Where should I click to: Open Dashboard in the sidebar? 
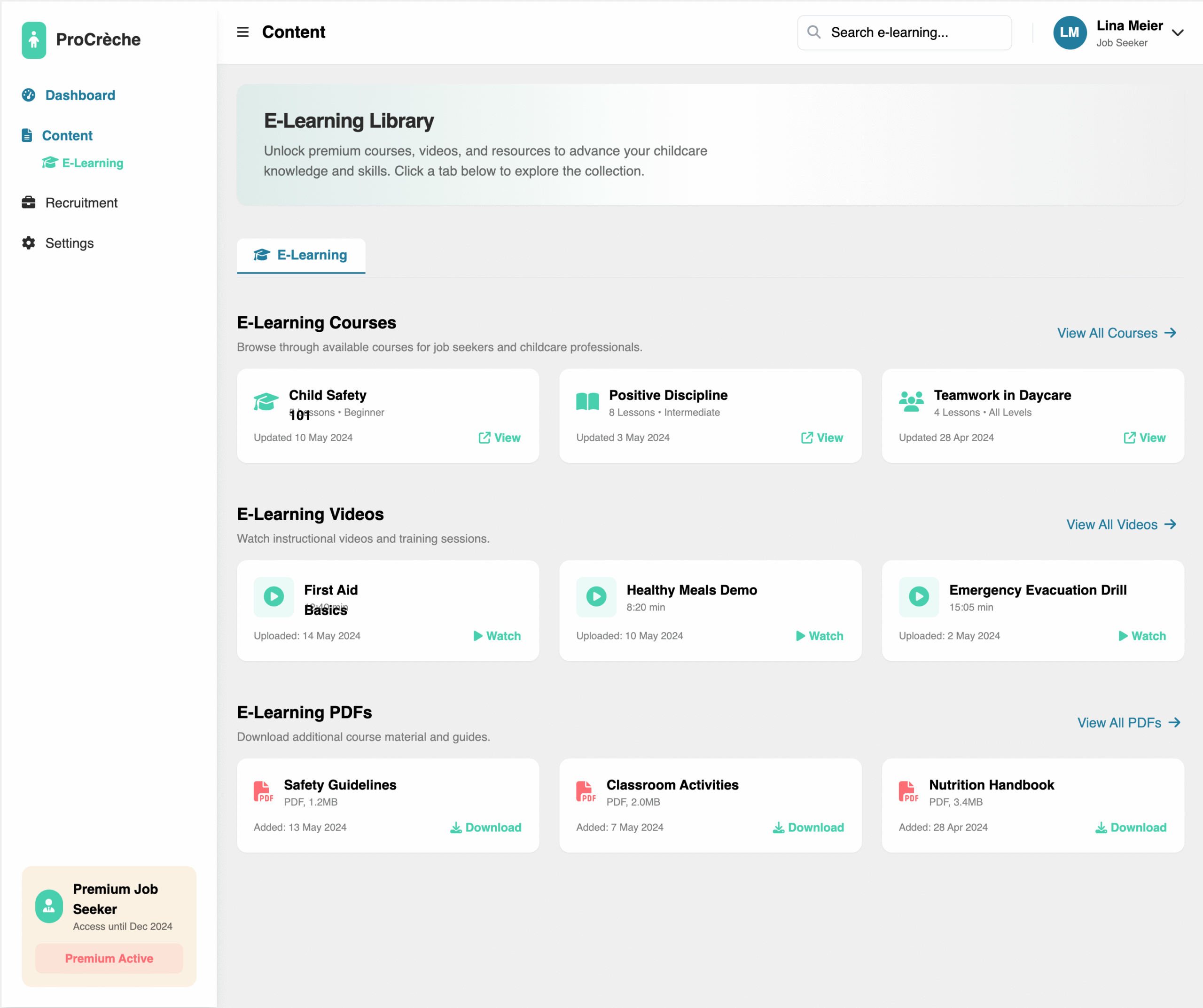[80, 95]
